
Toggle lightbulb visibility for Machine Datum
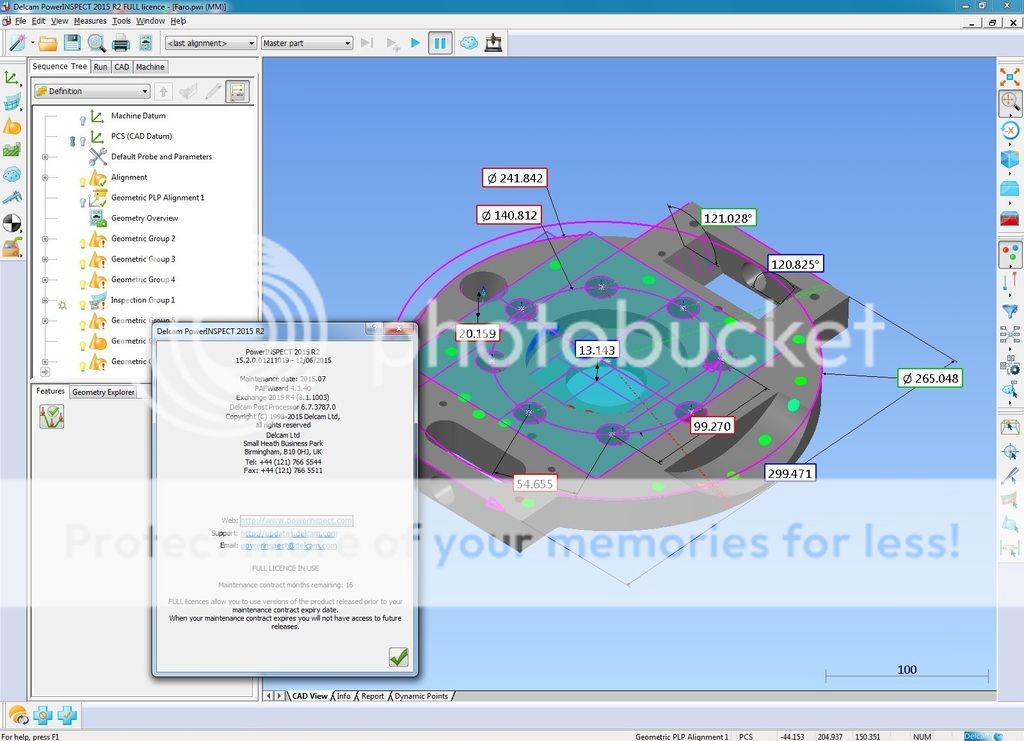(x=84, y=117)
